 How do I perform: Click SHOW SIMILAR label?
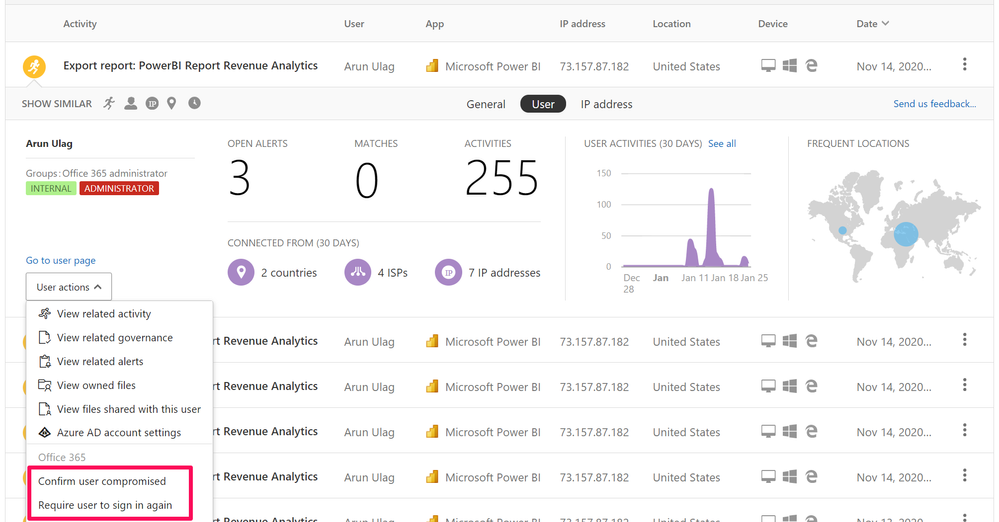coord(57,104)
